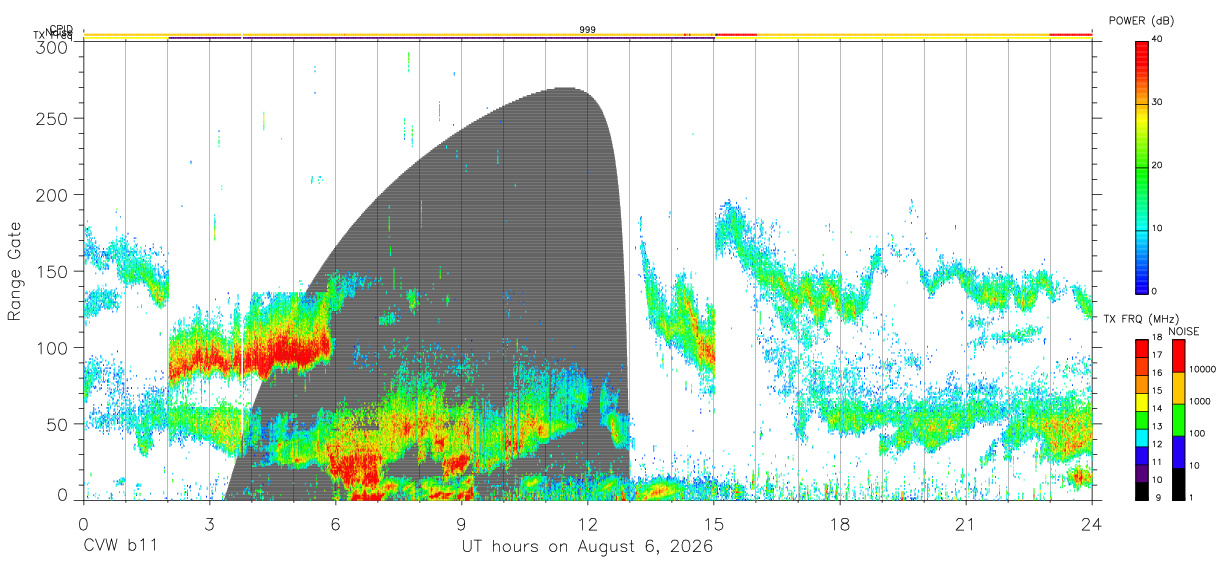Click the green segment of the NOISE color bar
Image resolution: width=1228 pixels, height=567 pixels.
pyautogui.click(x=1178, y=420)
